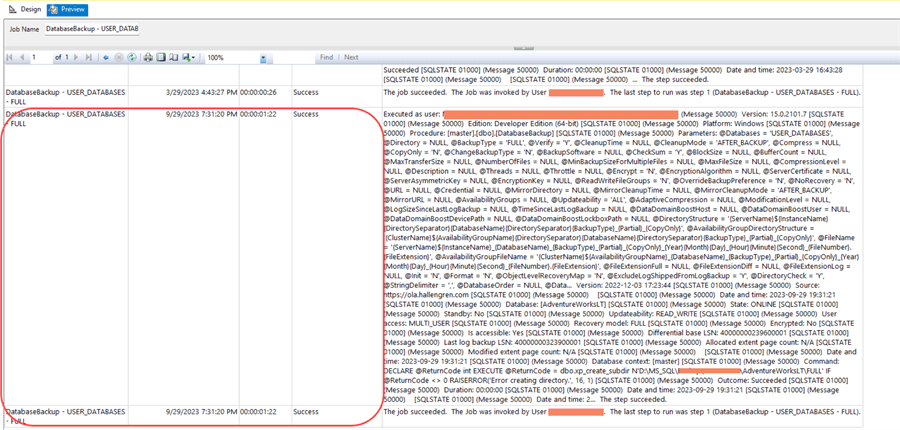This screenshot has height=430, width=900.
Task: Switch to the Preview tab
Action: [x=67, y=8]
